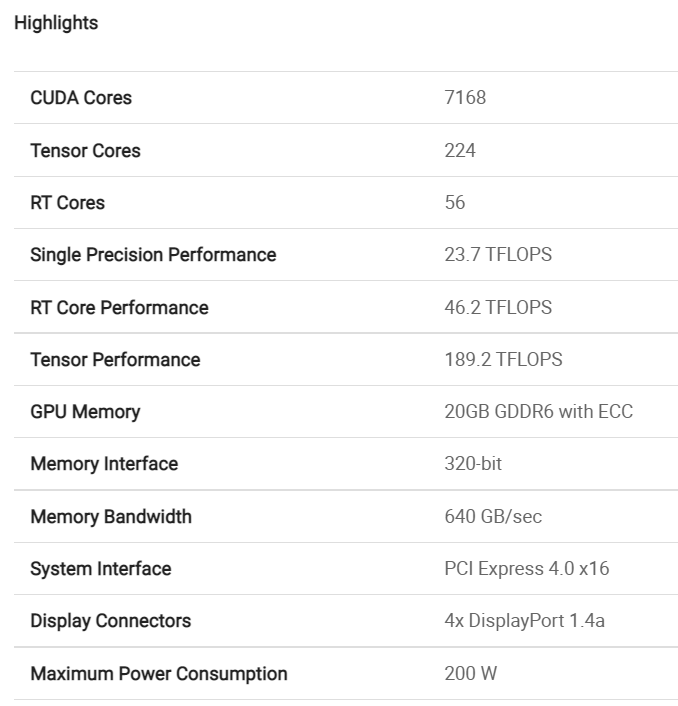Click the 4x DisplayPort 1.4a value

click(x=524, y=621)
